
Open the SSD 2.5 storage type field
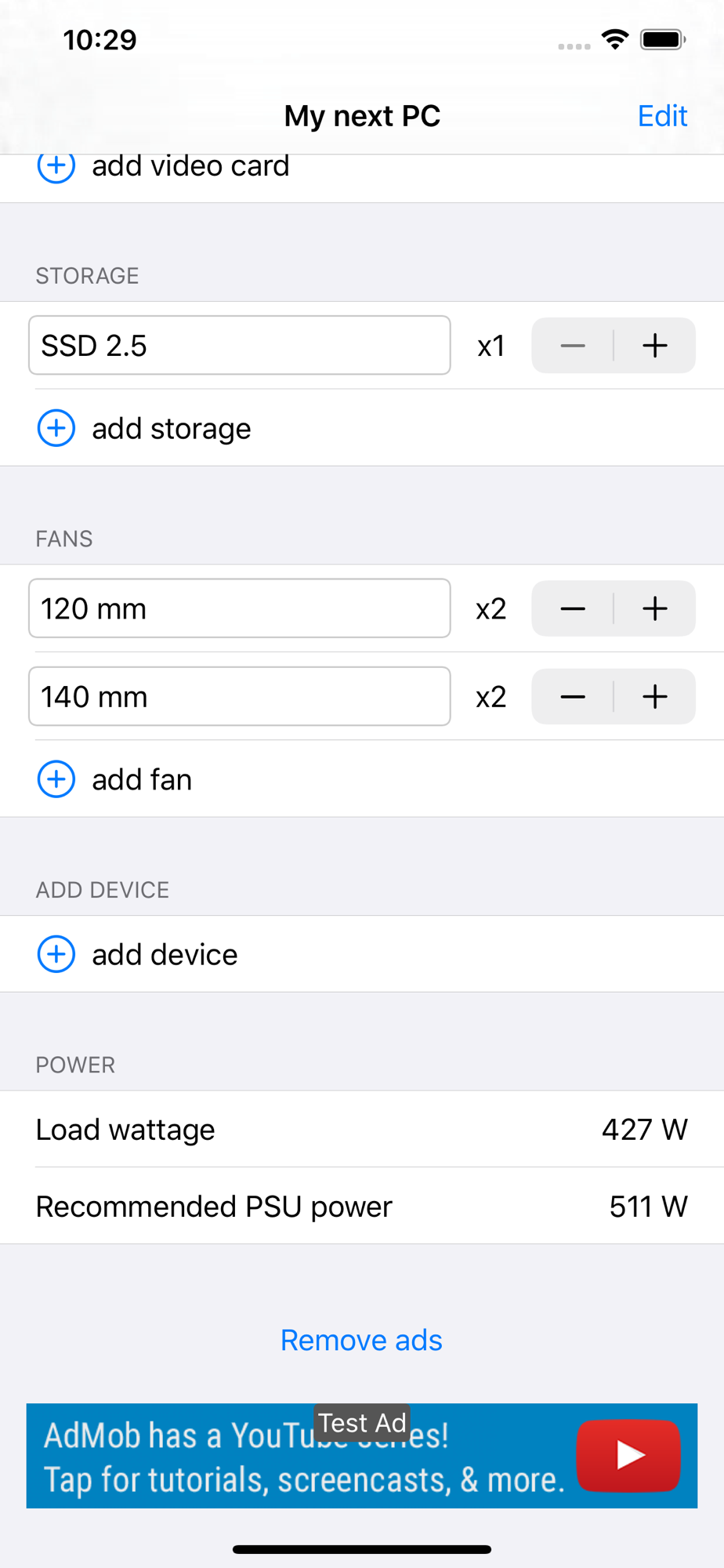240,346
